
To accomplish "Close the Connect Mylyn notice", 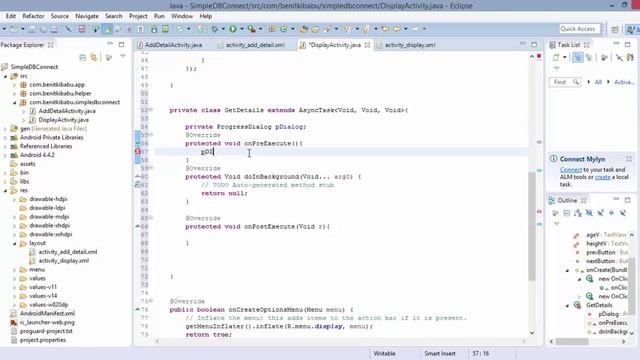I will point(629,159).
